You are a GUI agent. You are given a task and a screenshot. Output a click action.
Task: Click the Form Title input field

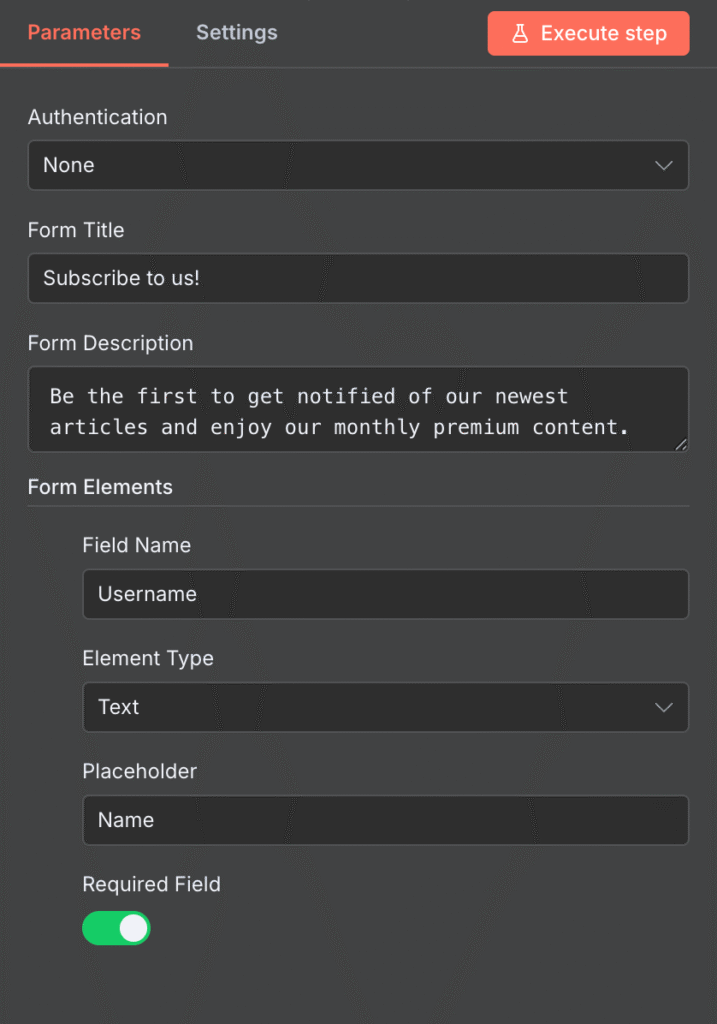pos(357,278)
